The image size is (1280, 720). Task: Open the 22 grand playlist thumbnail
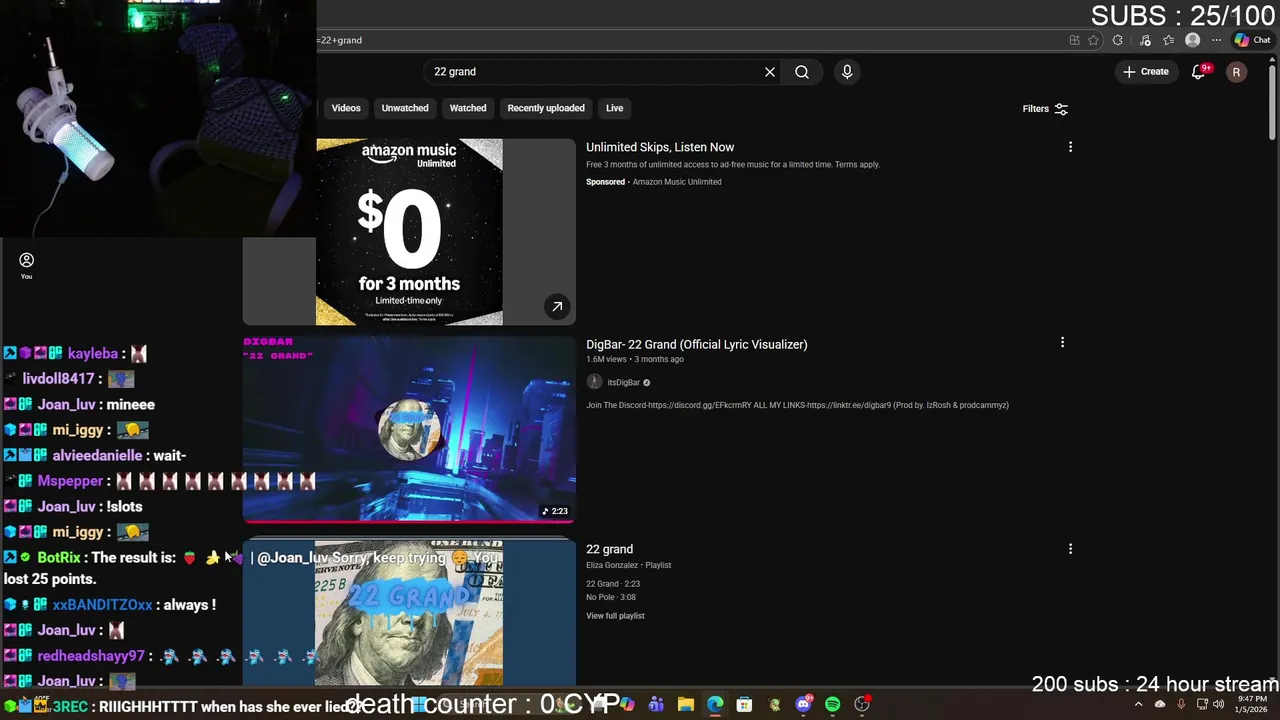point(409,613)
